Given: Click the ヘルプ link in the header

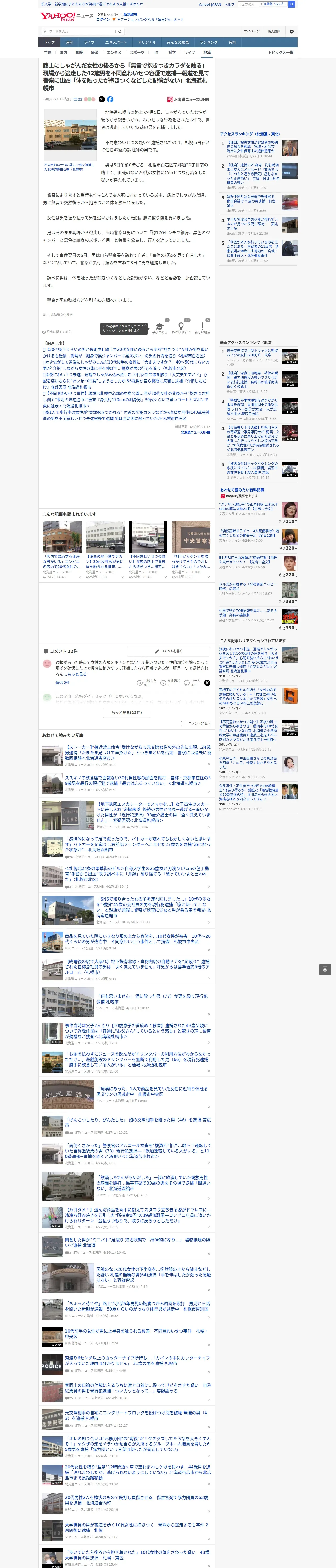Looking at the screenshot, I should coord(229,4).
